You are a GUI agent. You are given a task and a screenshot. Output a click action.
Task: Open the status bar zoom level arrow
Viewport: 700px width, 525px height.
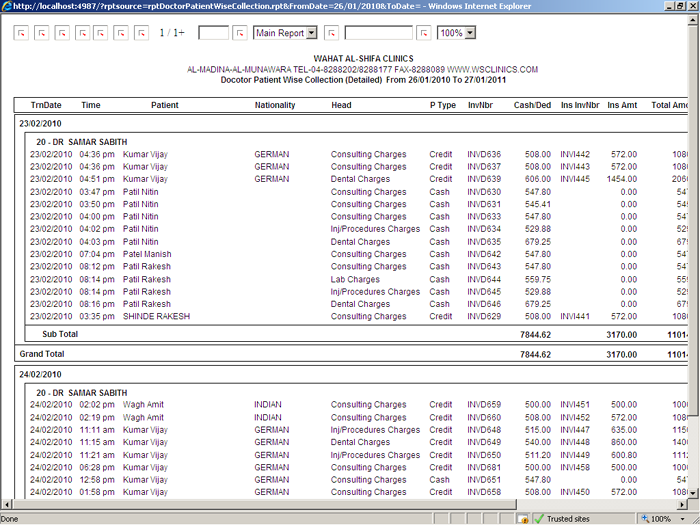coord(683,519)
